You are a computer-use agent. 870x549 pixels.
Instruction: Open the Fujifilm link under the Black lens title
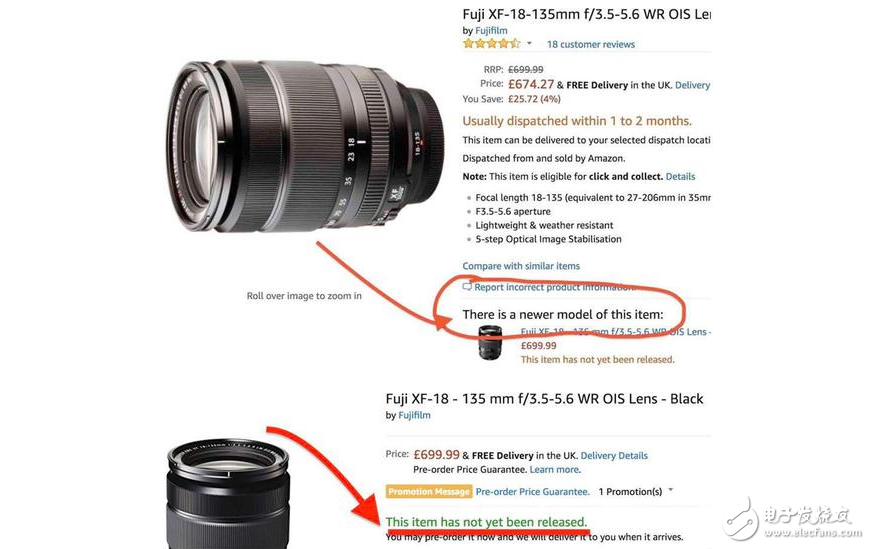click(414, 415)
